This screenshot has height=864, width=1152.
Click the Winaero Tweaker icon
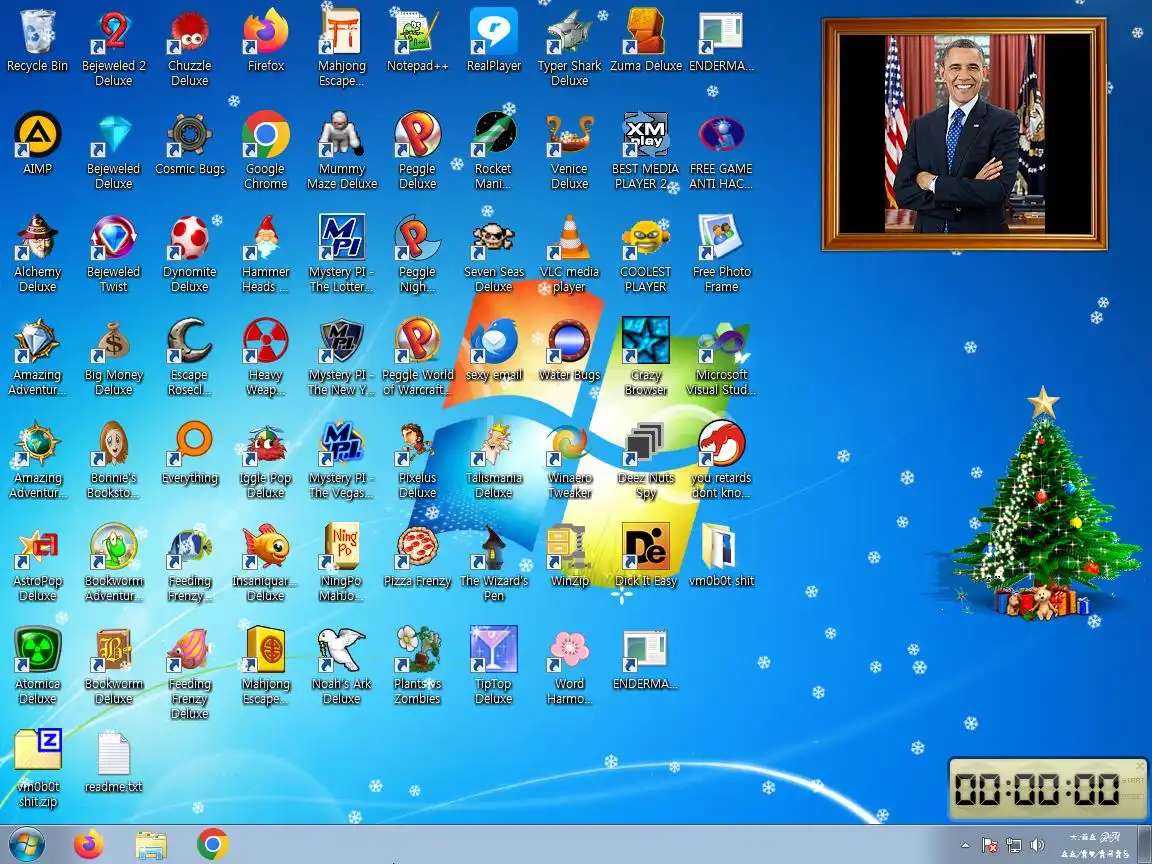point(569,459)
